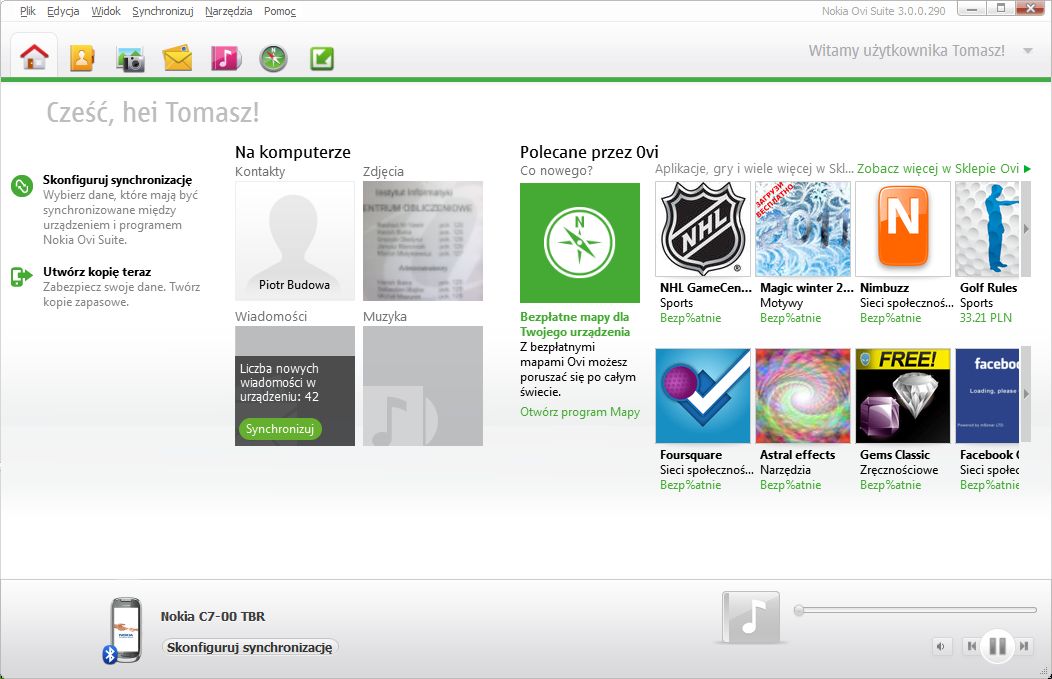Click the green sync chain icon
Screen dimensions: 1052x679
point(21,186)
